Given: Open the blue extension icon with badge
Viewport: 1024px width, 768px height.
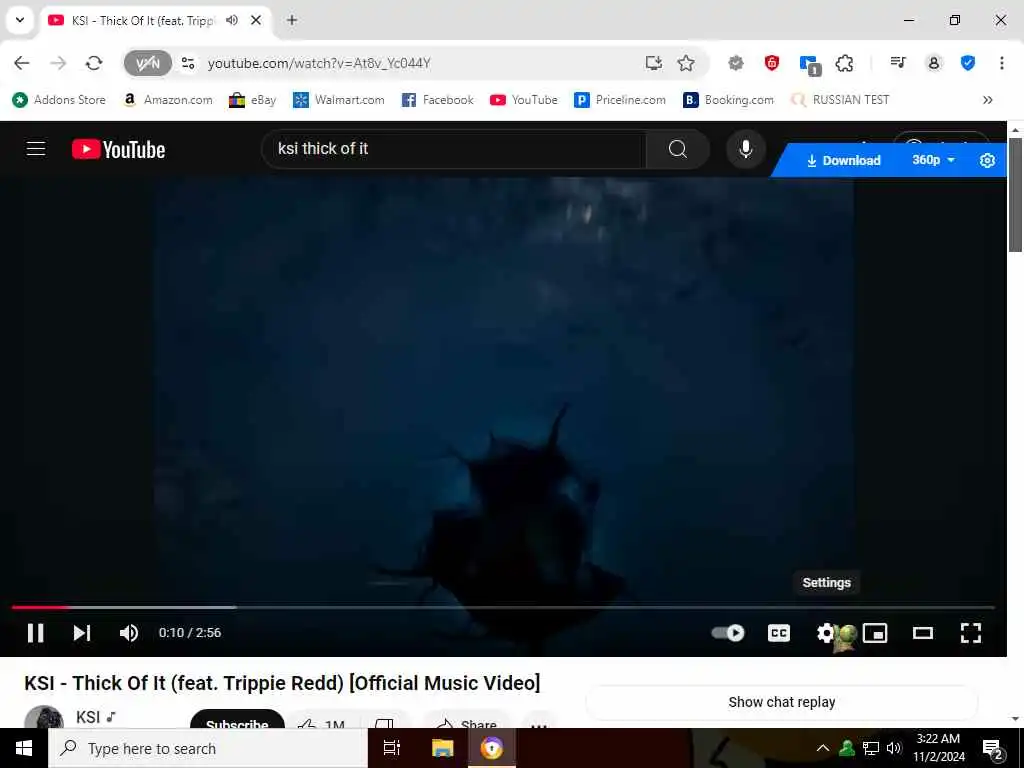Looking at the screenshot, I should [810, 65].
